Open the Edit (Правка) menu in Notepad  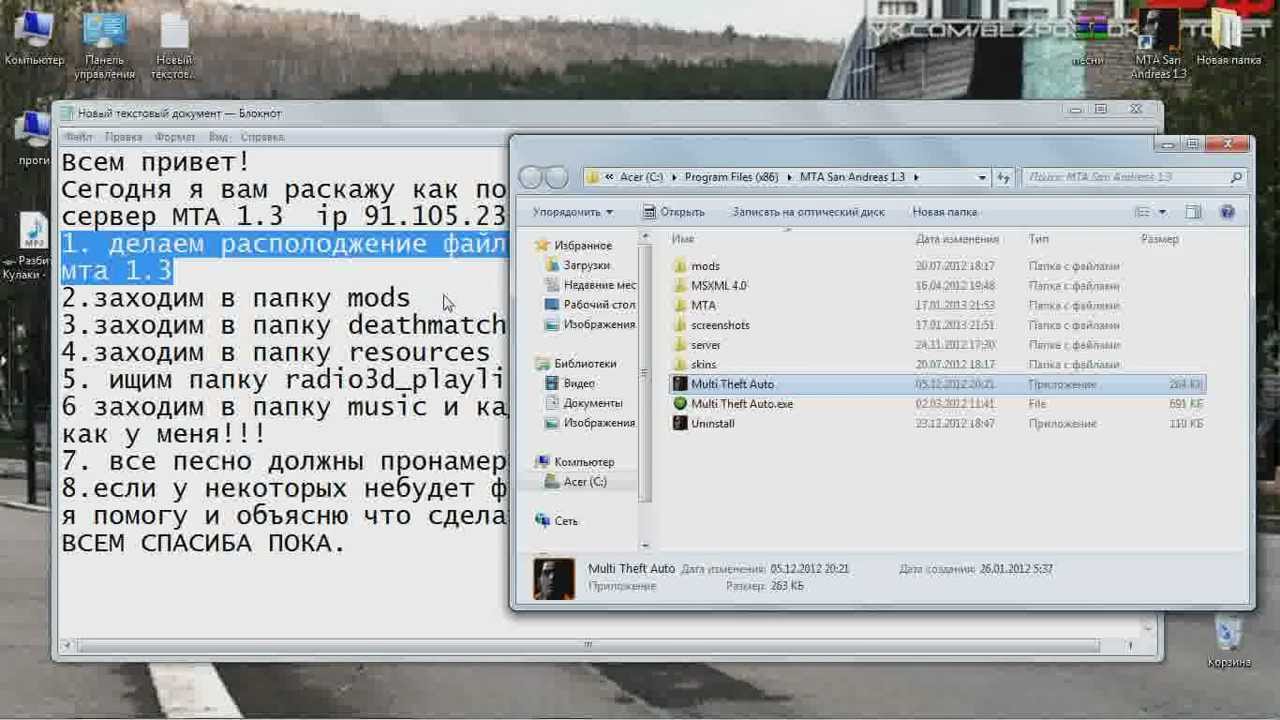[123, 137]
